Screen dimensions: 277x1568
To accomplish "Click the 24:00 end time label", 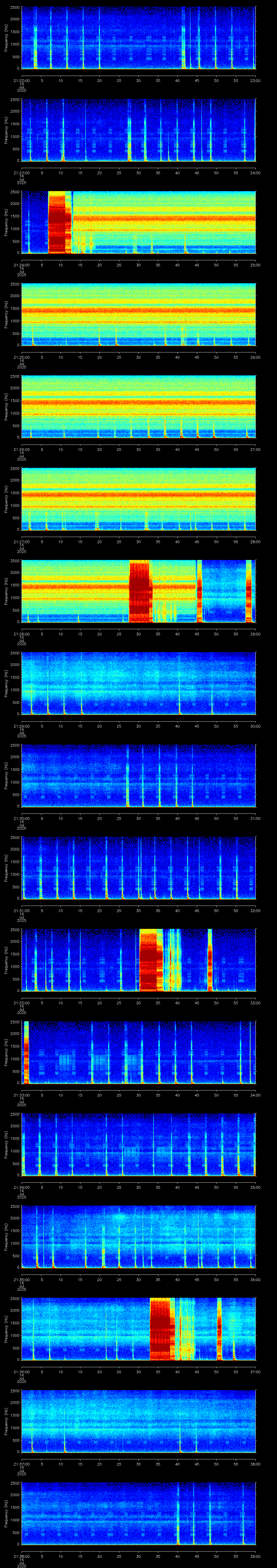I will [x=255, y=173].
